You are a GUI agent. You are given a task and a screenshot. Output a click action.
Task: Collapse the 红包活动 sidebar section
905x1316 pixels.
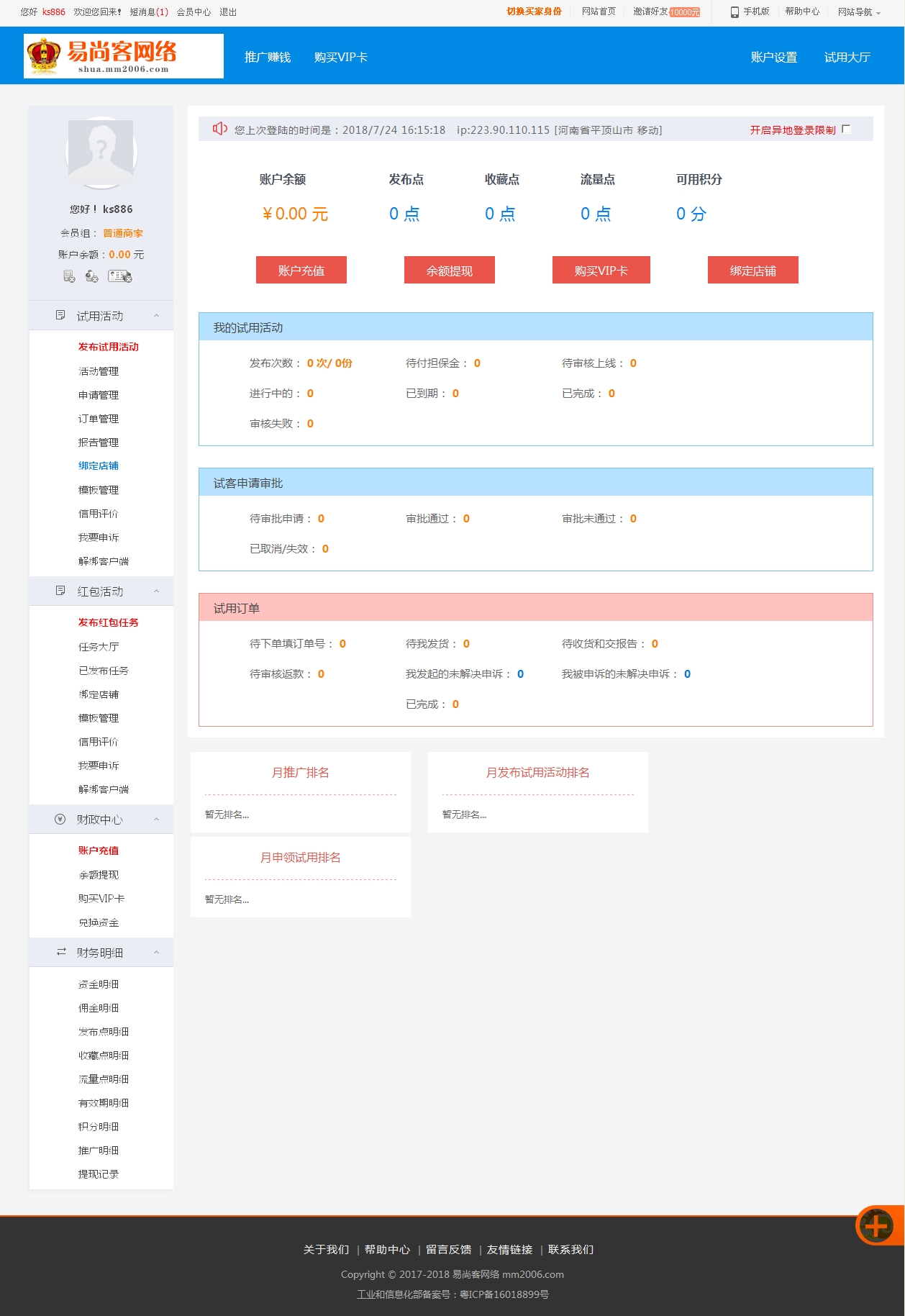point(156,591)
